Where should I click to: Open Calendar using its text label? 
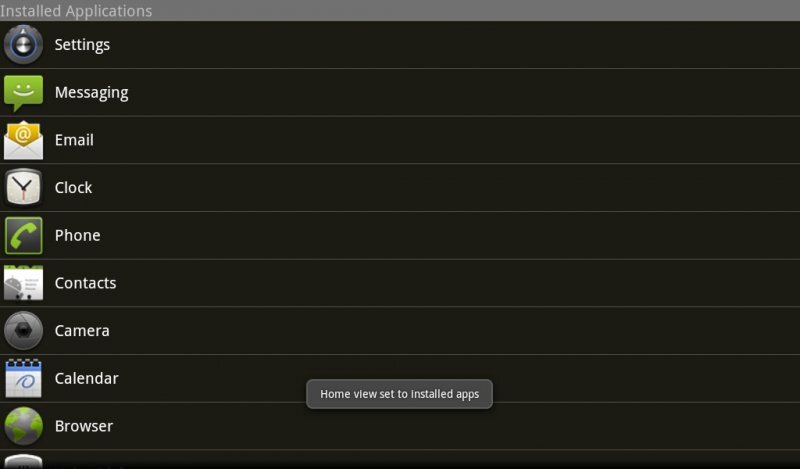(86, 379)
